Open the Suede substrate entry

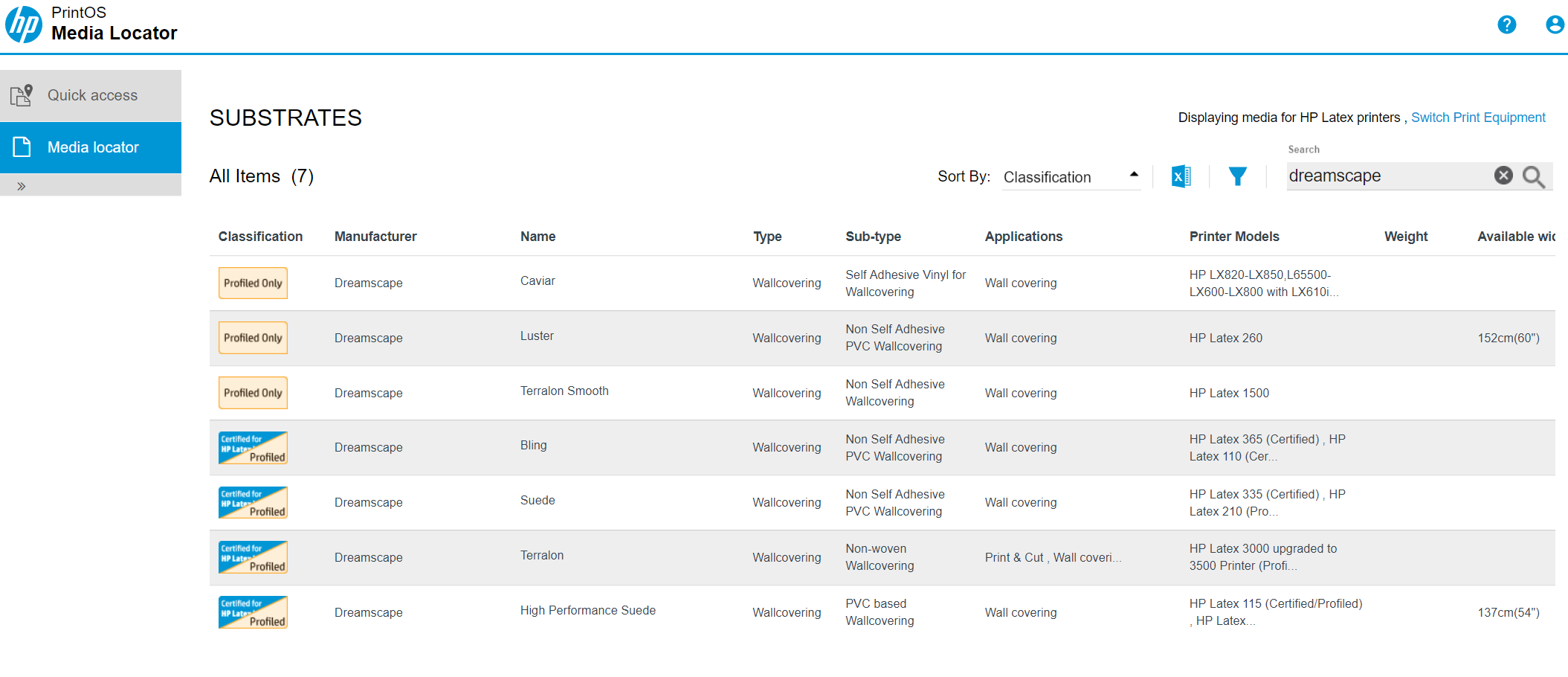click(538, 501)
